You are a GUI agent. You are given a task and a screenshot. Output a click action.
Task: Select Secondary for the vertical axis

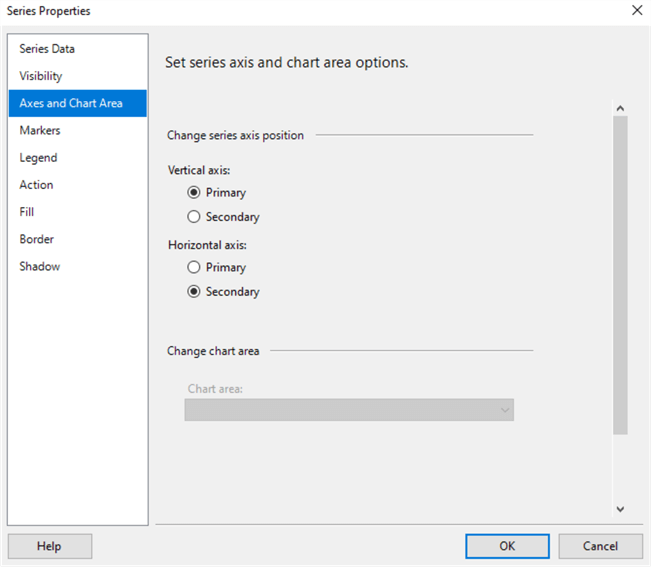[x=194, y=217]
